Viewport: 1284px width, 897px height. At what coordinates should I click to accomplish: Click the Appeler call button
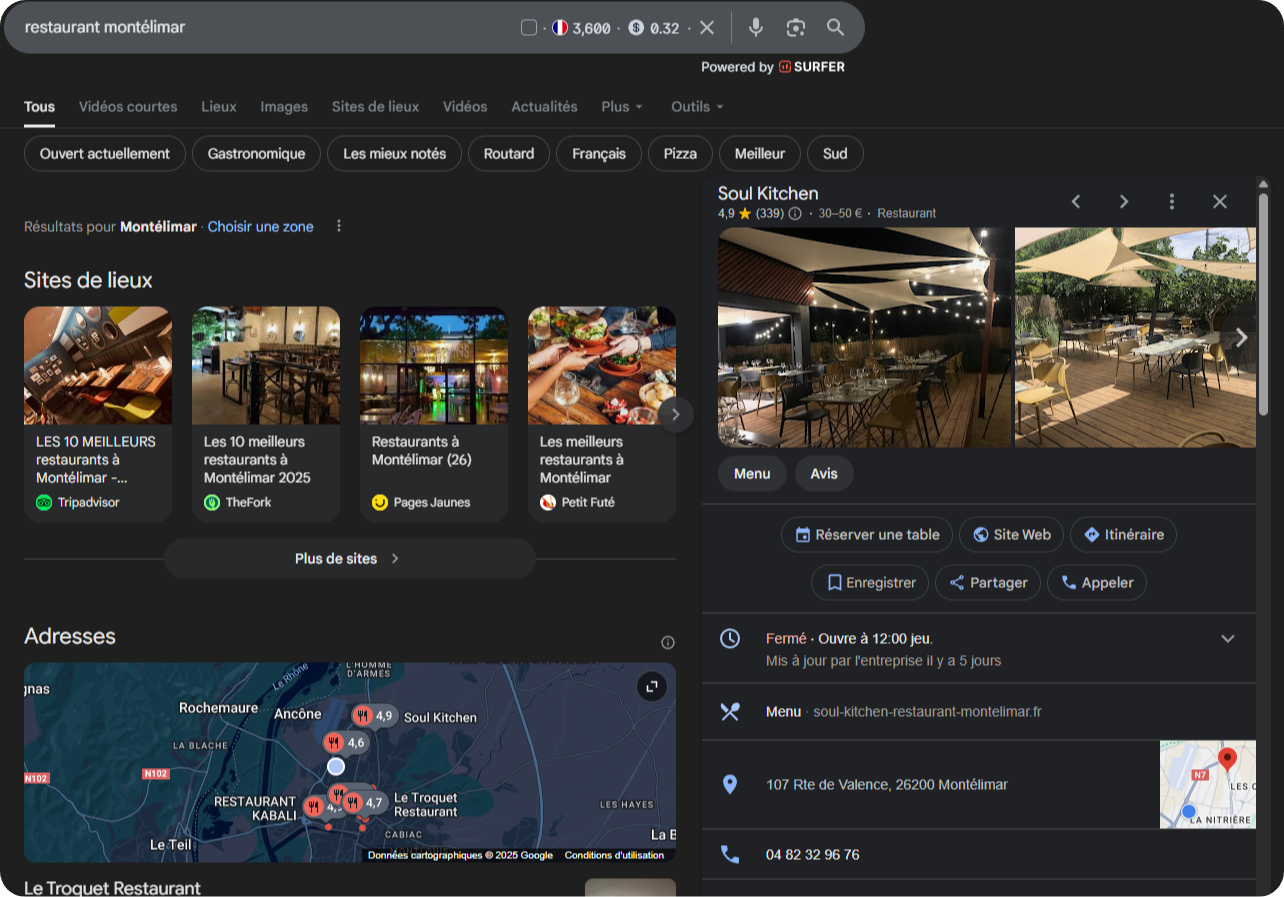tap(1097, 583)
